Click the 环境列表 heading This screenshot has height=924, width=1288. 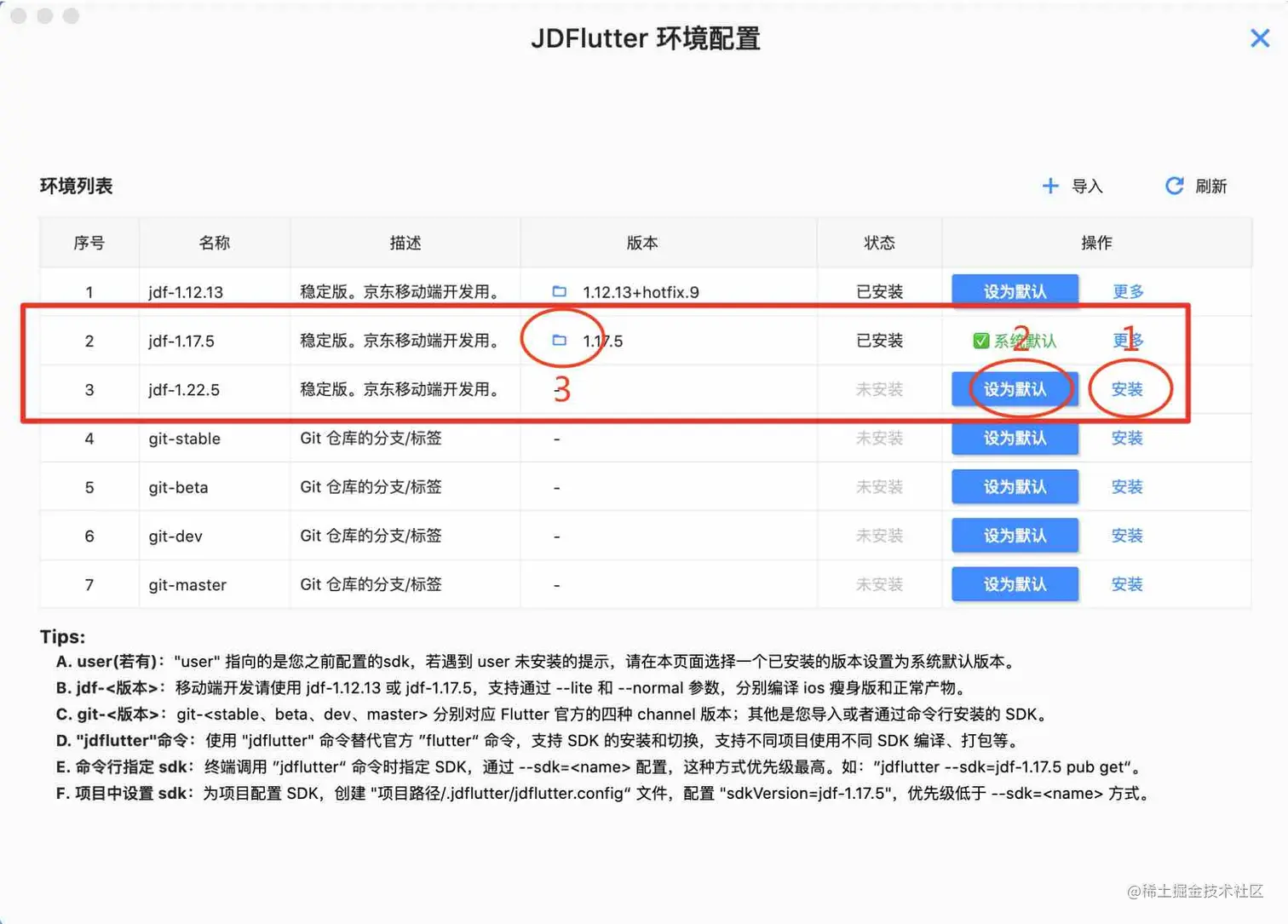[x=77, y=186]
